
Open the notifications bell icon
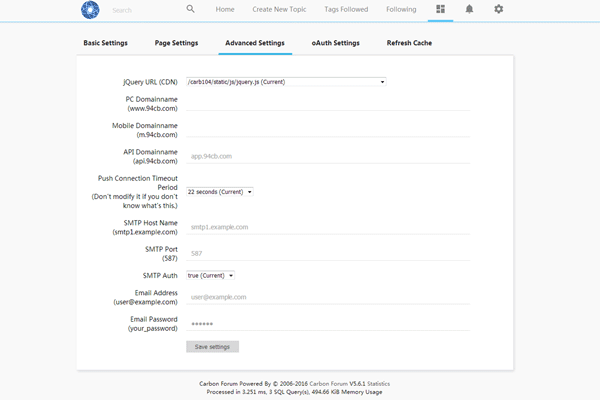tap(469, 9)
